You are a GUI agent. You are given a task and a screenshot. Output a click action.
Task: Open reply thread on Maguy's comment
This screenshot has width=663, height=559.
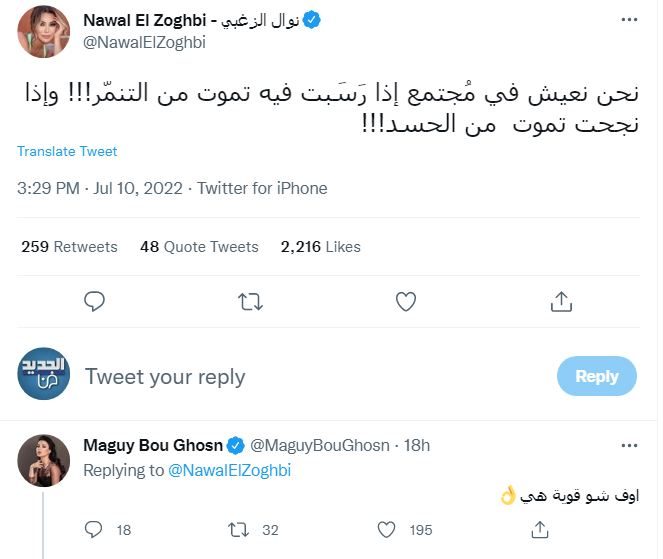(93, 529)
